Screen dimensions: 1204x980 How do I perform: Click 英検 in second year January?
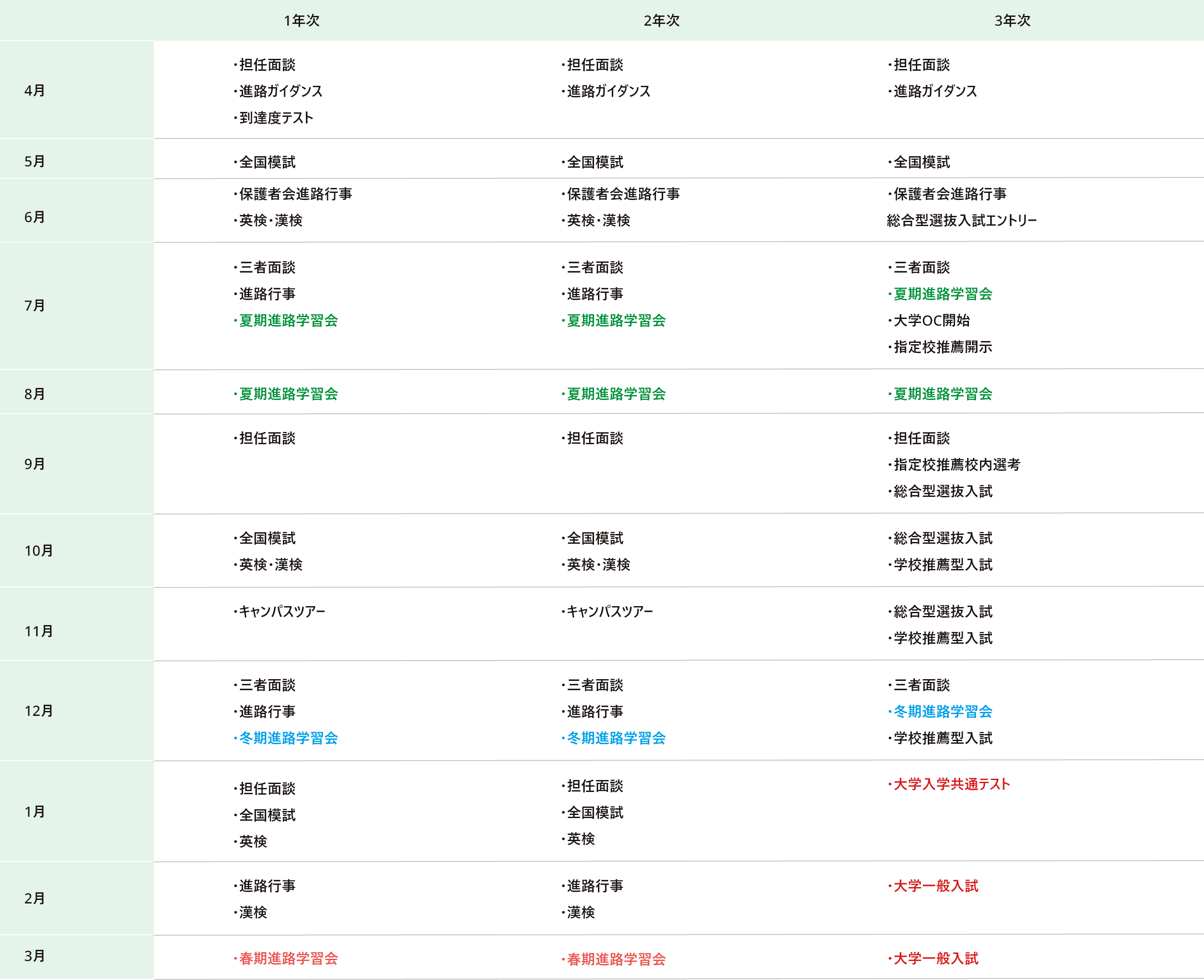pyautogui.click(x=581, y=839)
